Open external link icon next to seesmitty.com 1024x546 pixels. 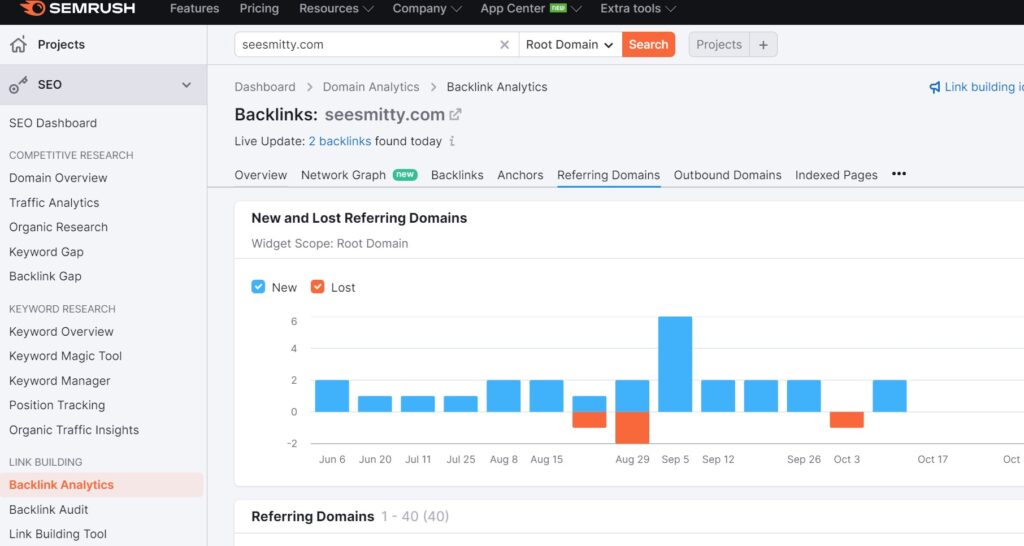(455, 114)
